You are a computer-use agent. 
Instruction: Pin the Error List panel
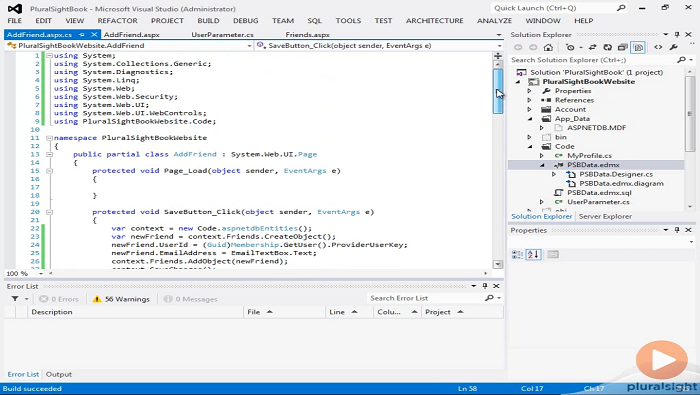(x=485, y=286)
